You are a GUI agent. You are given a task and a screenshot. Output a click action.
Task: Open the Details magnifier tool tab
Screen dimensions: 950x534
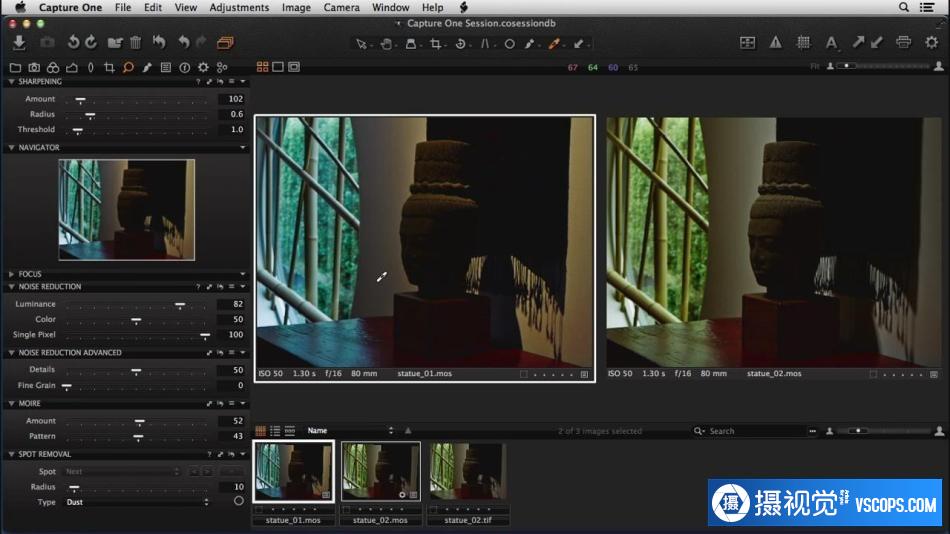tap(128, 67)
